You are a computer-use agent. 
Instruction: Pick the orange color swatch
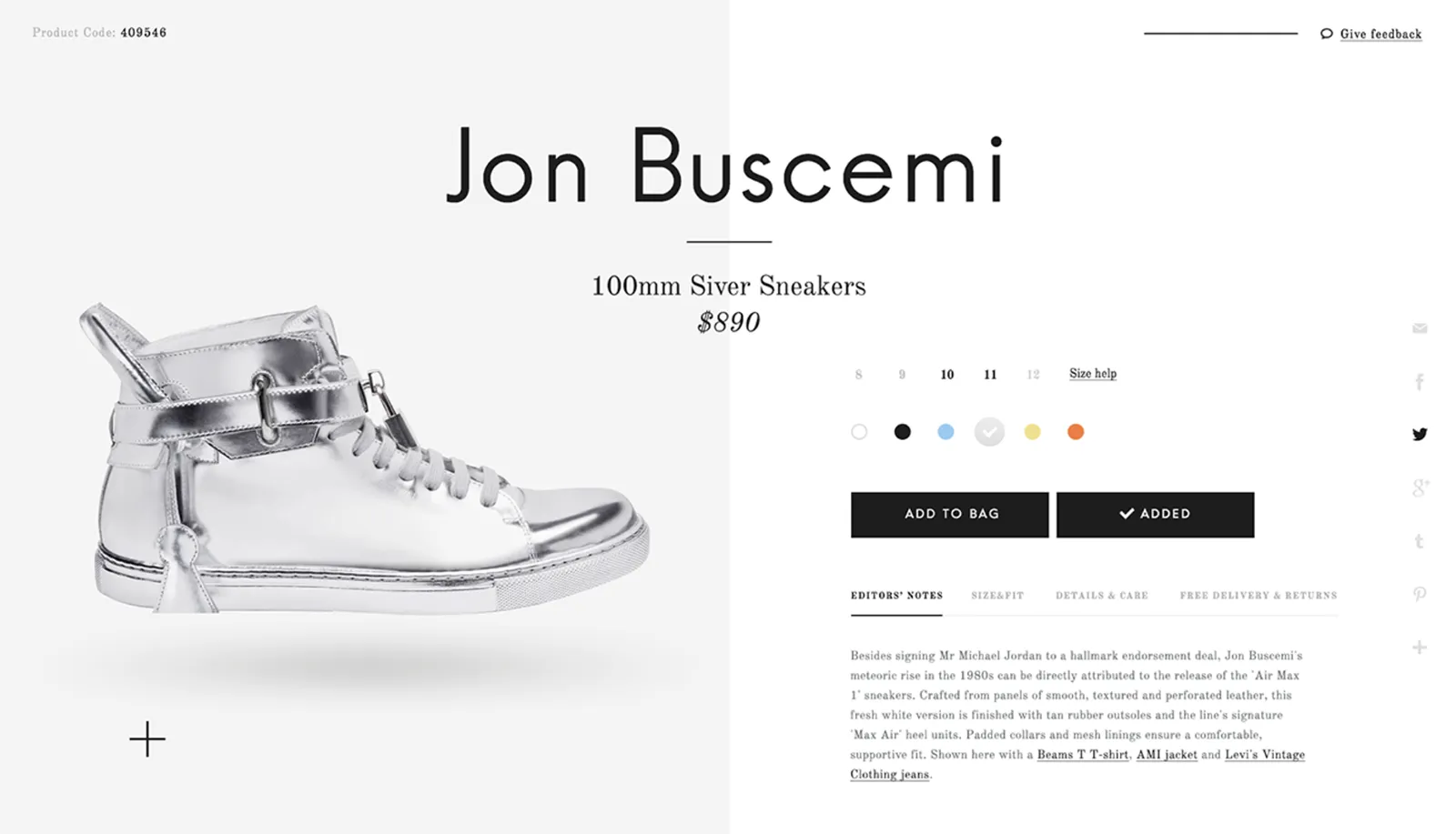pos(1076,432)
